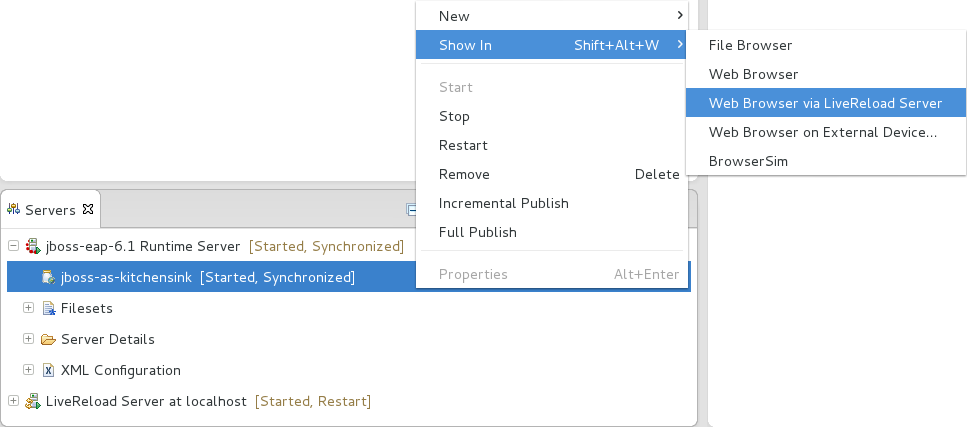The image size is (967, 427).
Task: Select Full Publish from the context menu
Action: pyautogui.click(x=477, y=232)
